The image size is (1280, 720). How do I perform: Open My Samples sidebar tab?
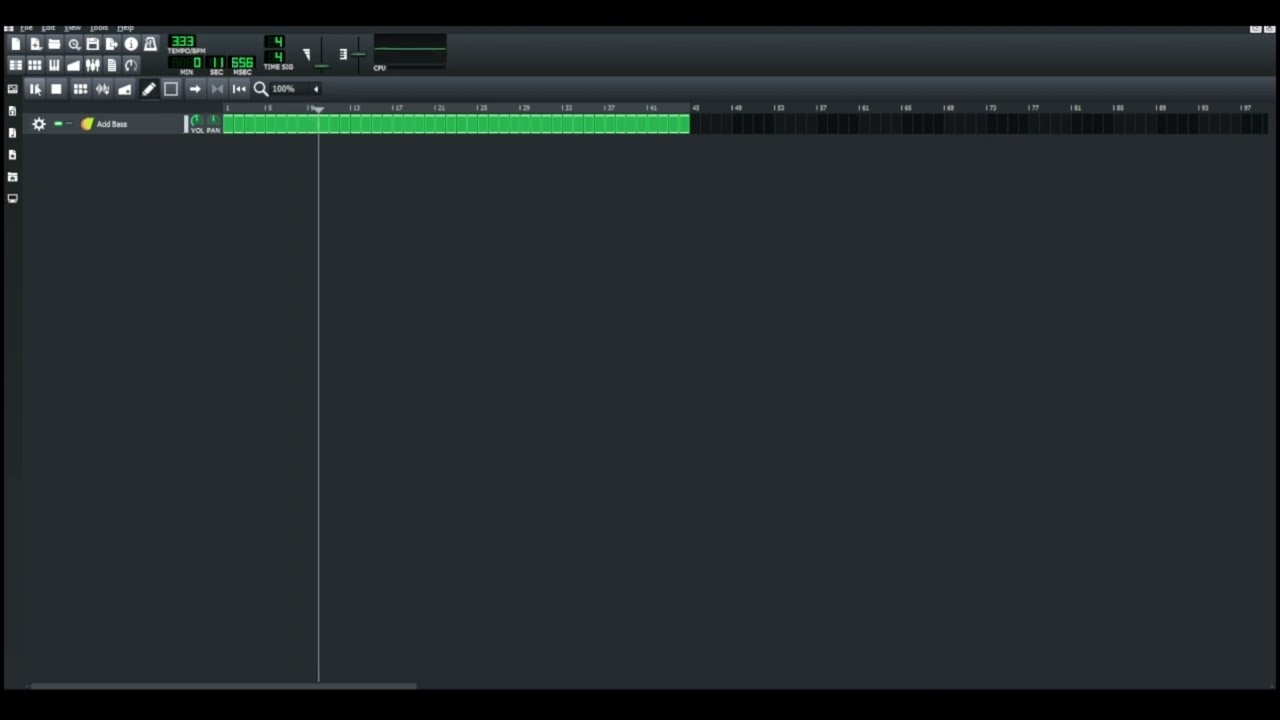pos(12,133)
